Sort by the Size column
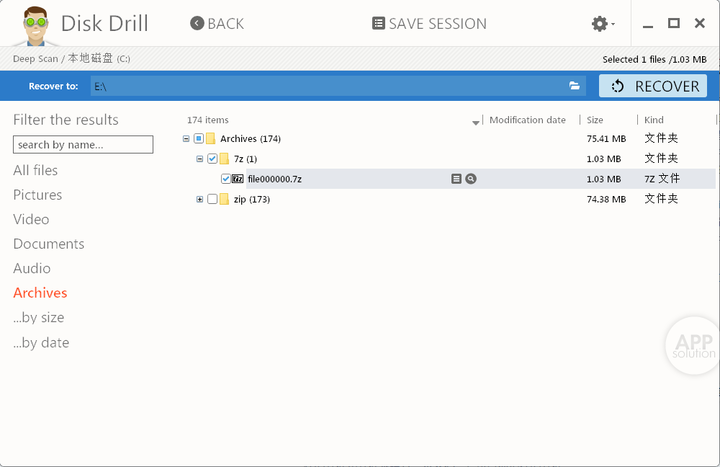720x467 pixels. pos(595,120)
